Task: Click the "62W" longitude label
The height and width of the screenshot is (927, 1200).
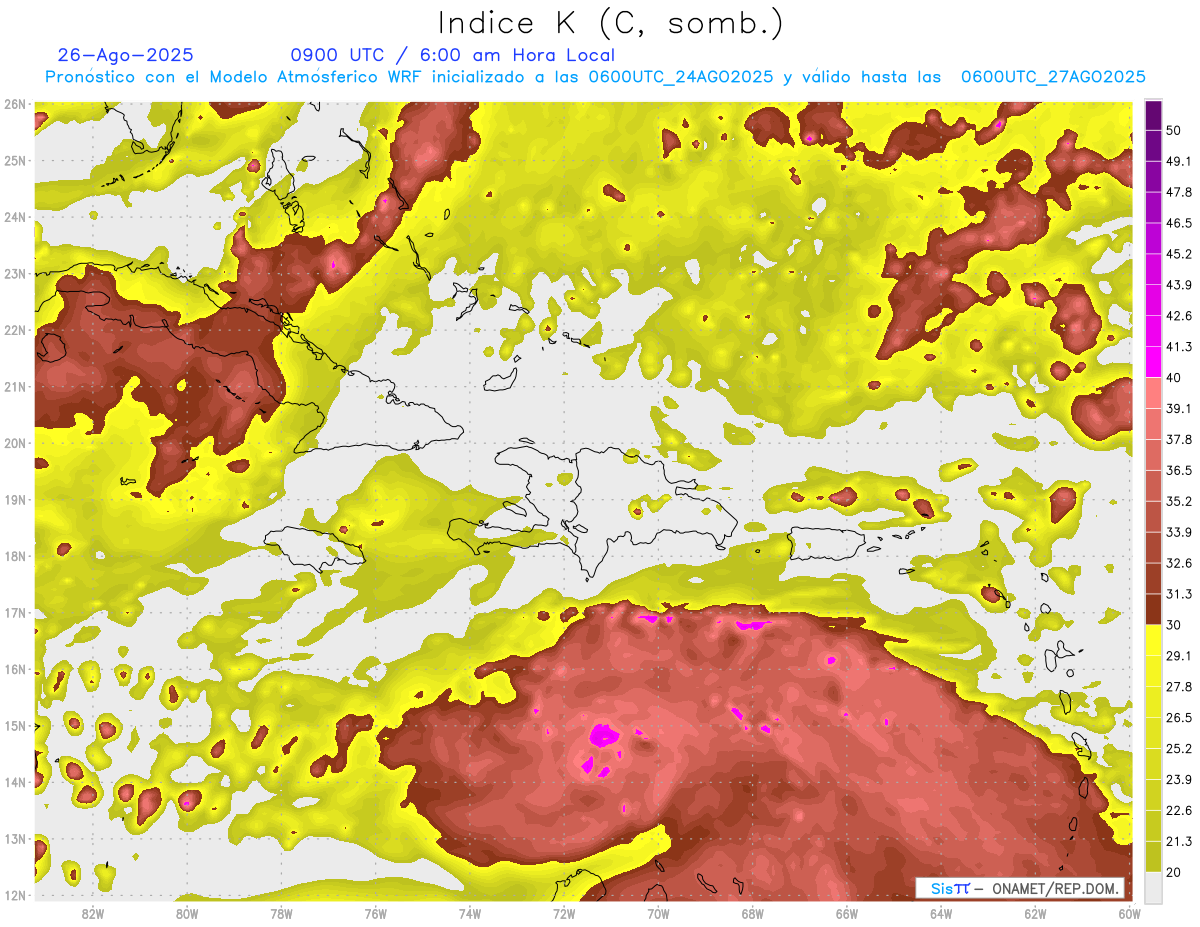Action: pyautogui.click(x=1035, y=913)
